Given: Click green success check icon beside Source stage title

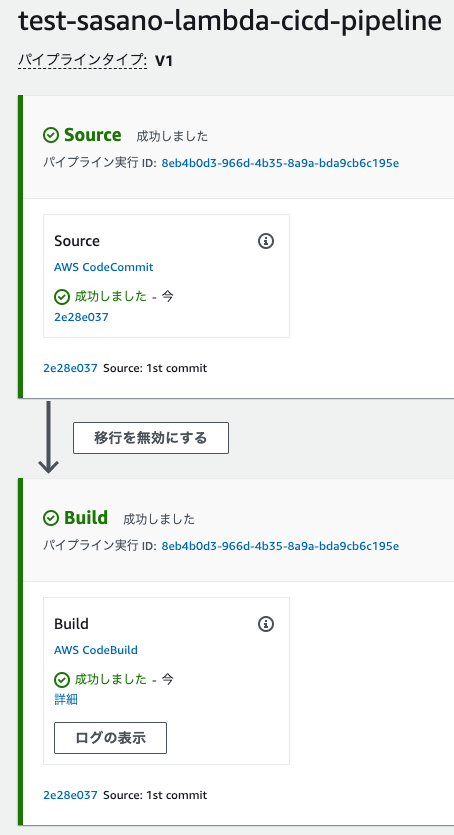Looking at the screenshot, I should click(x=51, y=135).
